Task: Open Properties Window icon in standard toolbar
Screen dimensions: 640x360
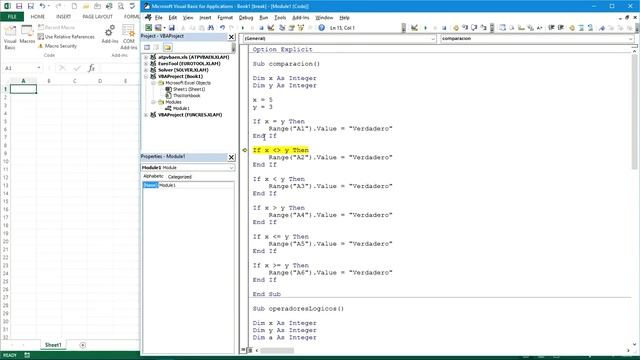Action: click(x=292, y=28)
